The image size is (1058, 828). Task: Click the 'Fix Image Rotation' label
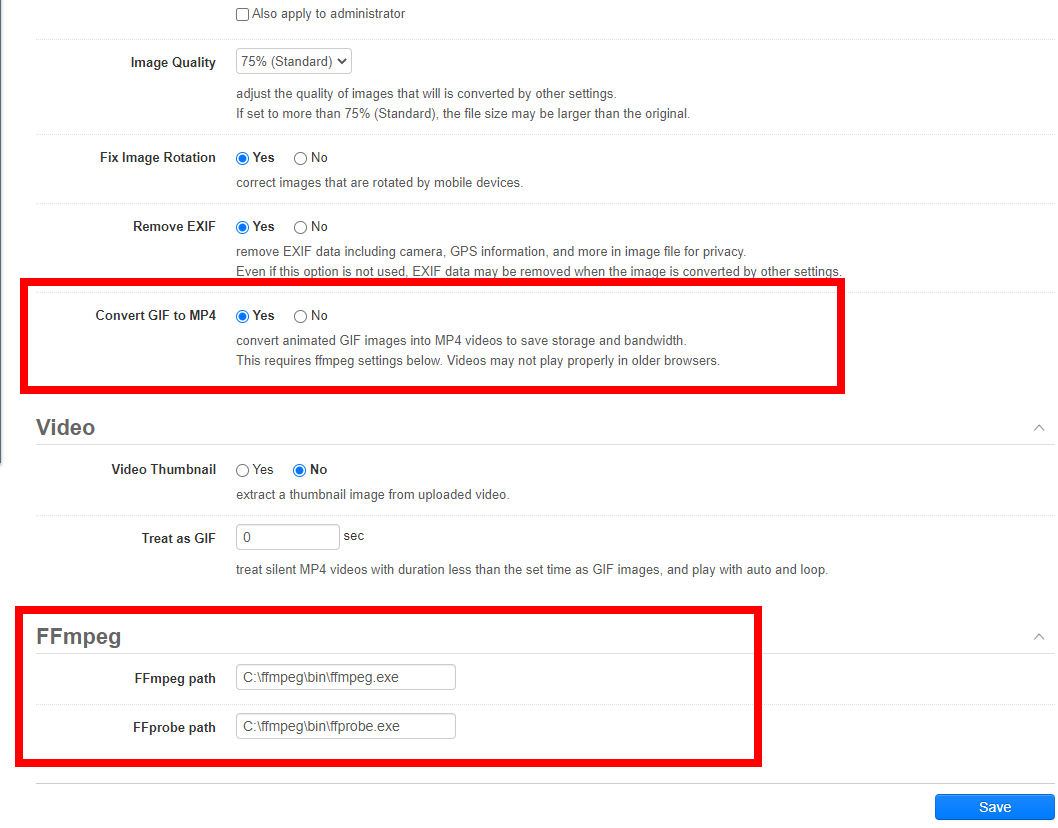tap(157, 157)
